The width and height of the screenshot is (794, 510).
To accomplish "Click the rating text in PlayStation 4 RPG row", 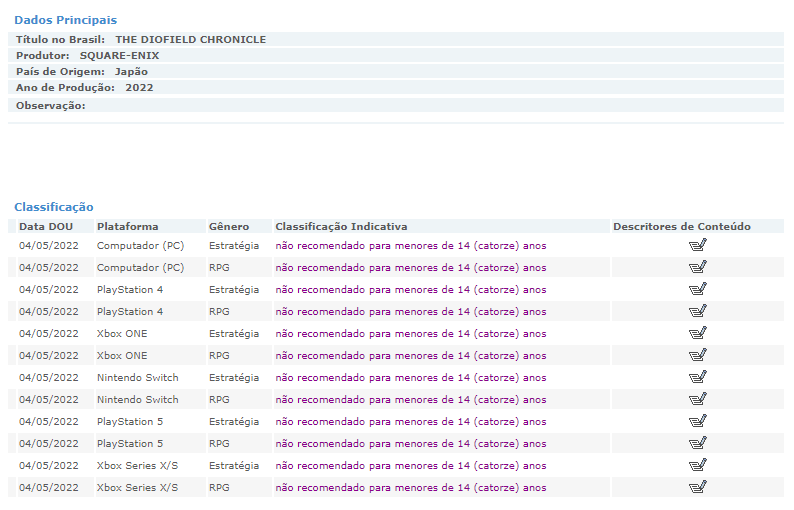I will (411, 311).
